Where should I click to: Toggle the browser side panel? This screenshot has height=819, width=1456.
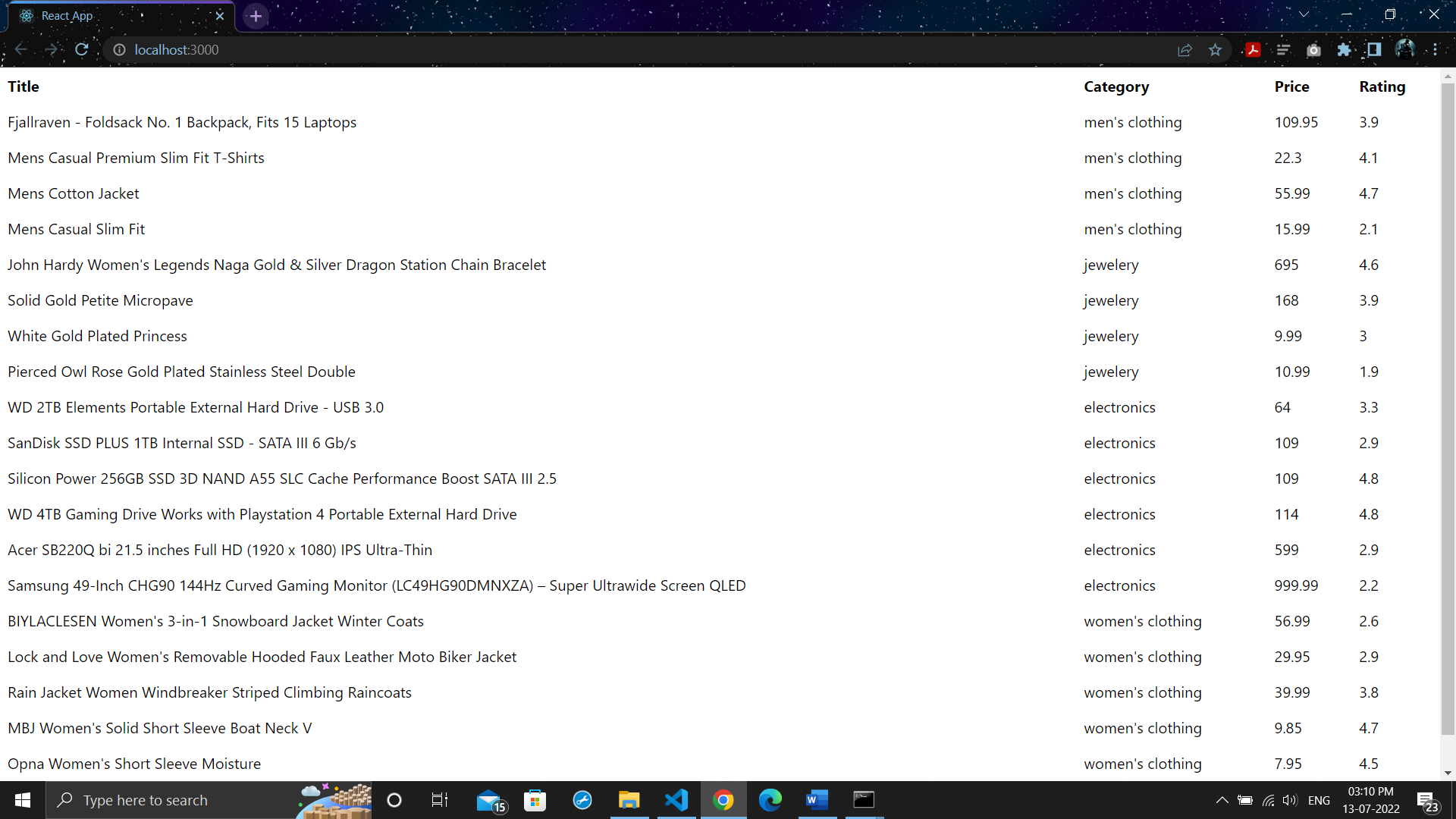1373,50
